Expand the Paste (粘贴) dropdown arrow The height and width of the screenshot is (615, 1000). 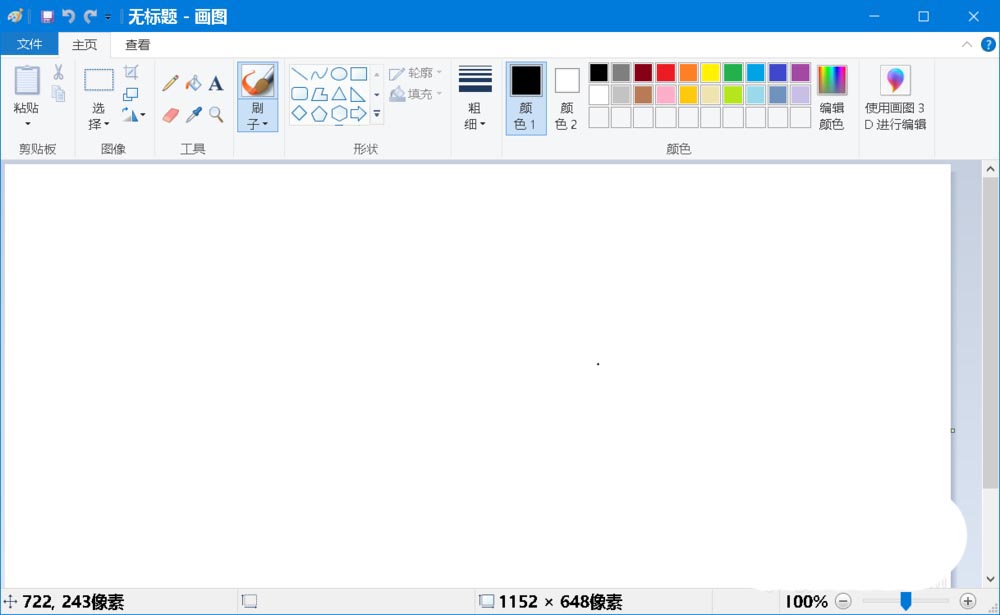pos(27,124)
